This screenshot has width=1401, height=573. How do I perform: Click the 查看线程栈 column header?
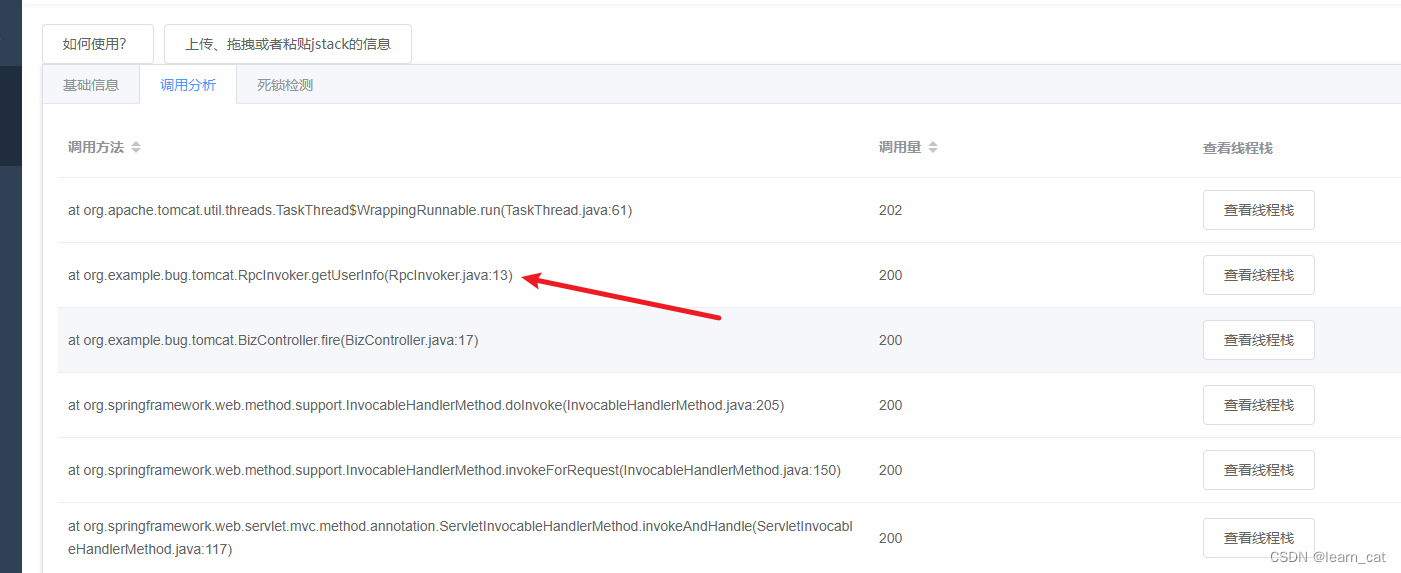[x=1238, y=148]
